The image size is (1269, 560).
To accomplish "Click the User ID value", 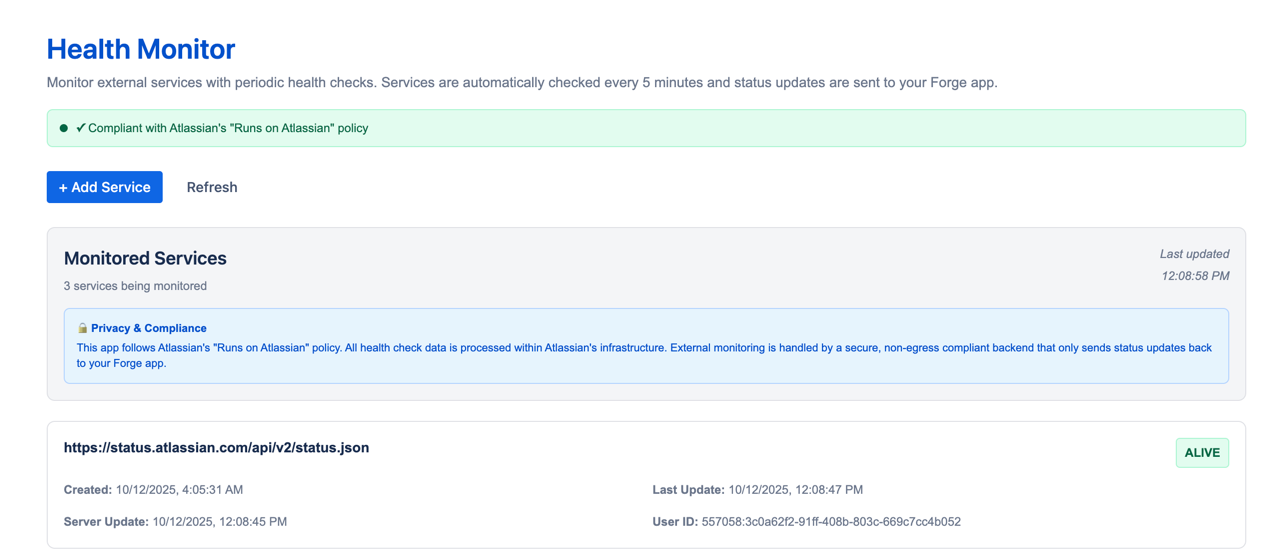I will click(831, 522).
